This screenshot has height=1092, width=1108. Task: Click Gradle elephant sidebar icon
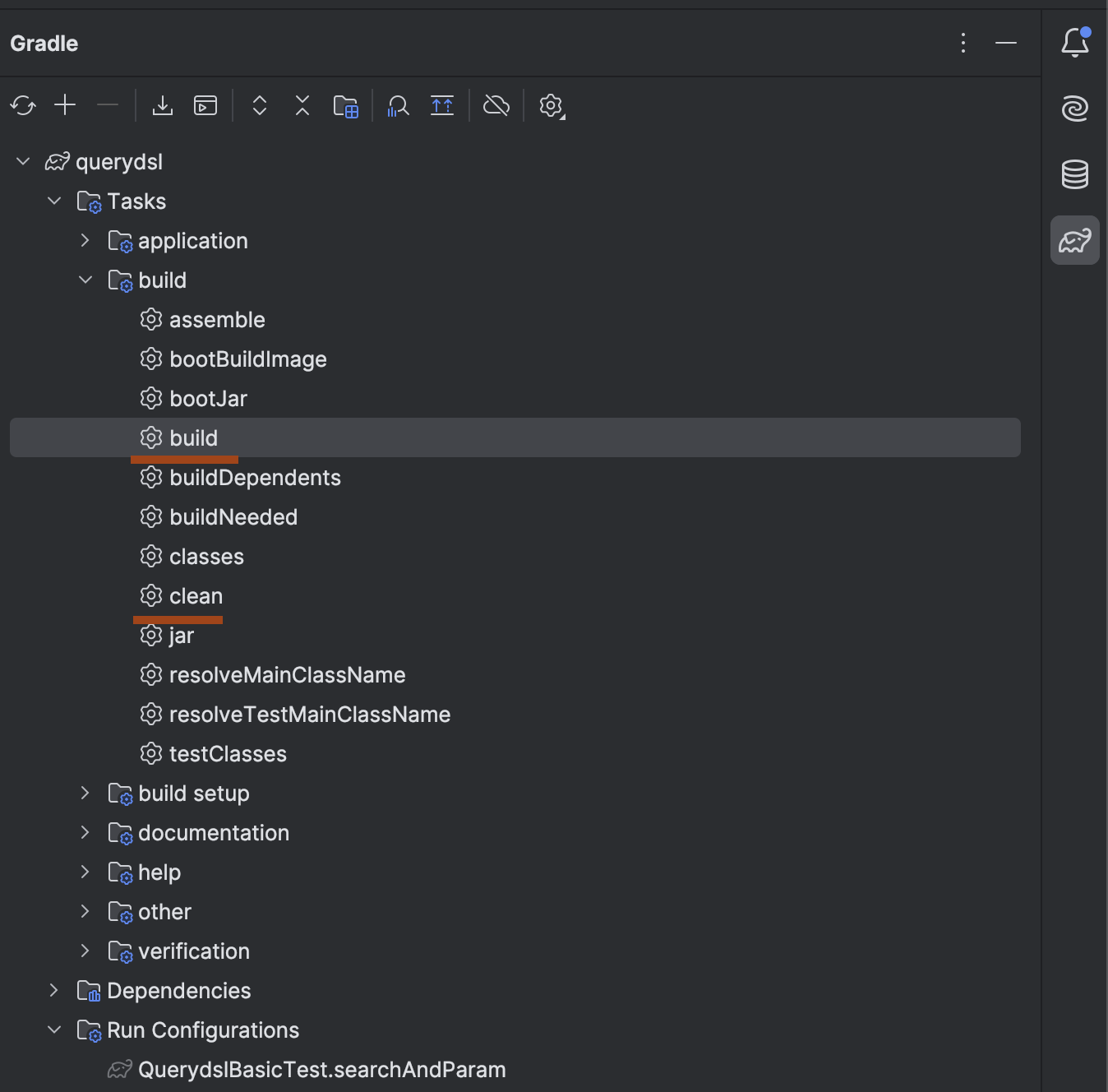point(1075,240)
